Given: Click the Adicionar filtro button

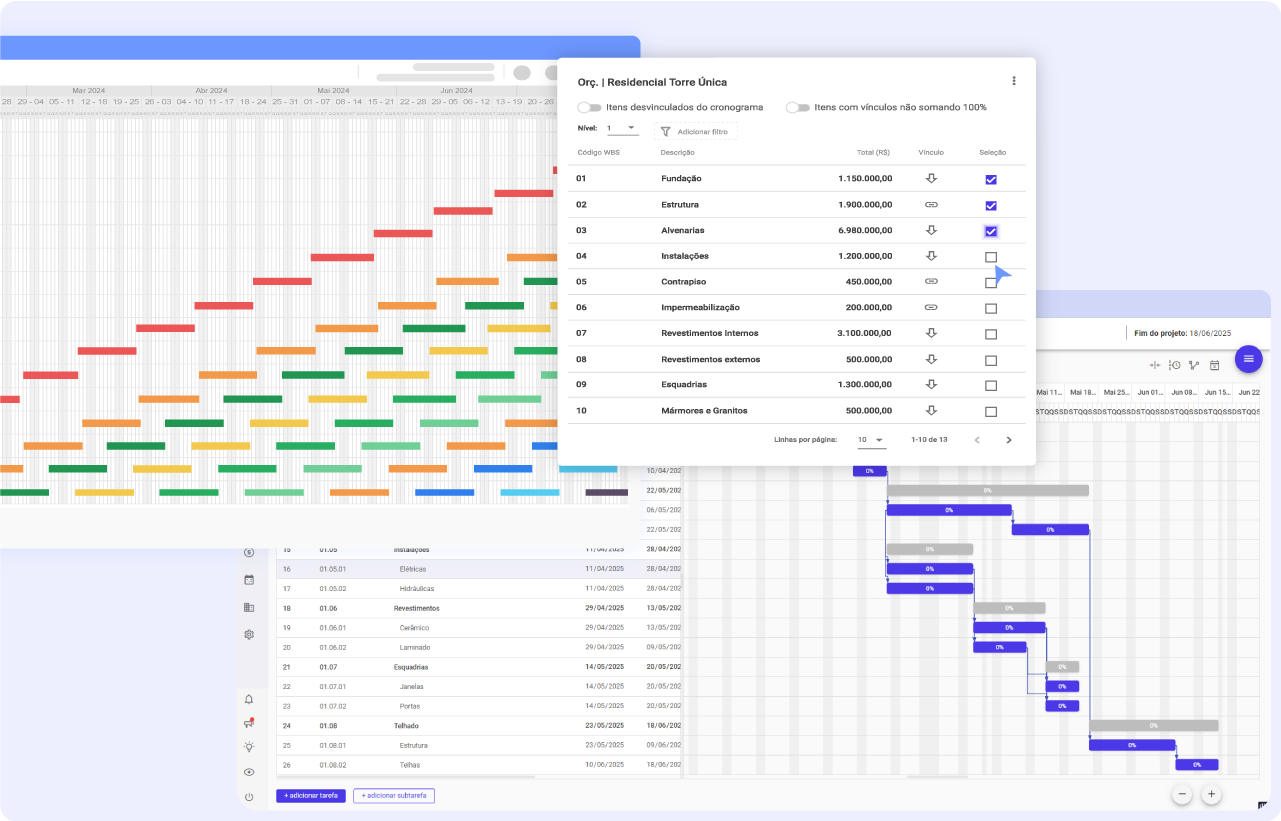Looking at the screenshot, I should 697,131.
